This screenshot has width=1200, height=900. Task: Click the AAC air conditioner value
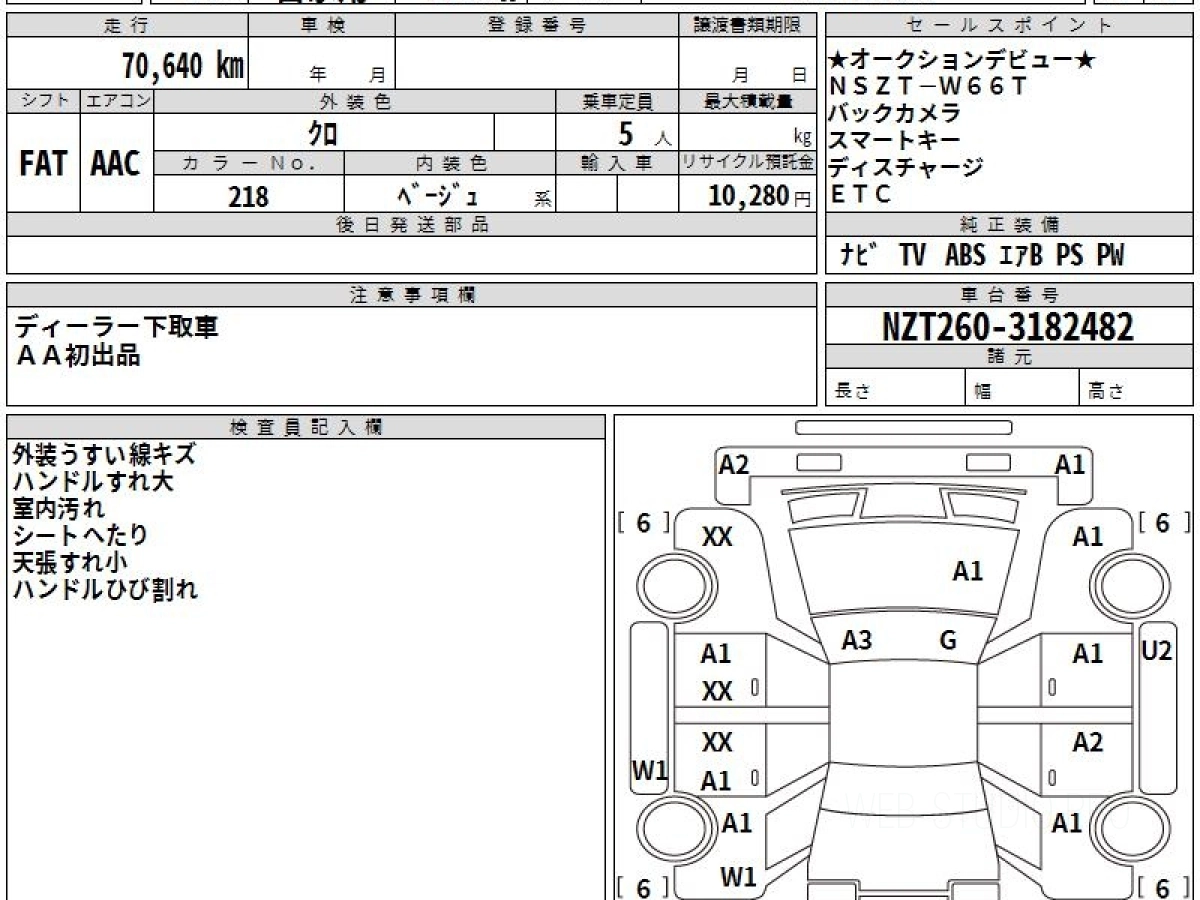point(116,164)
